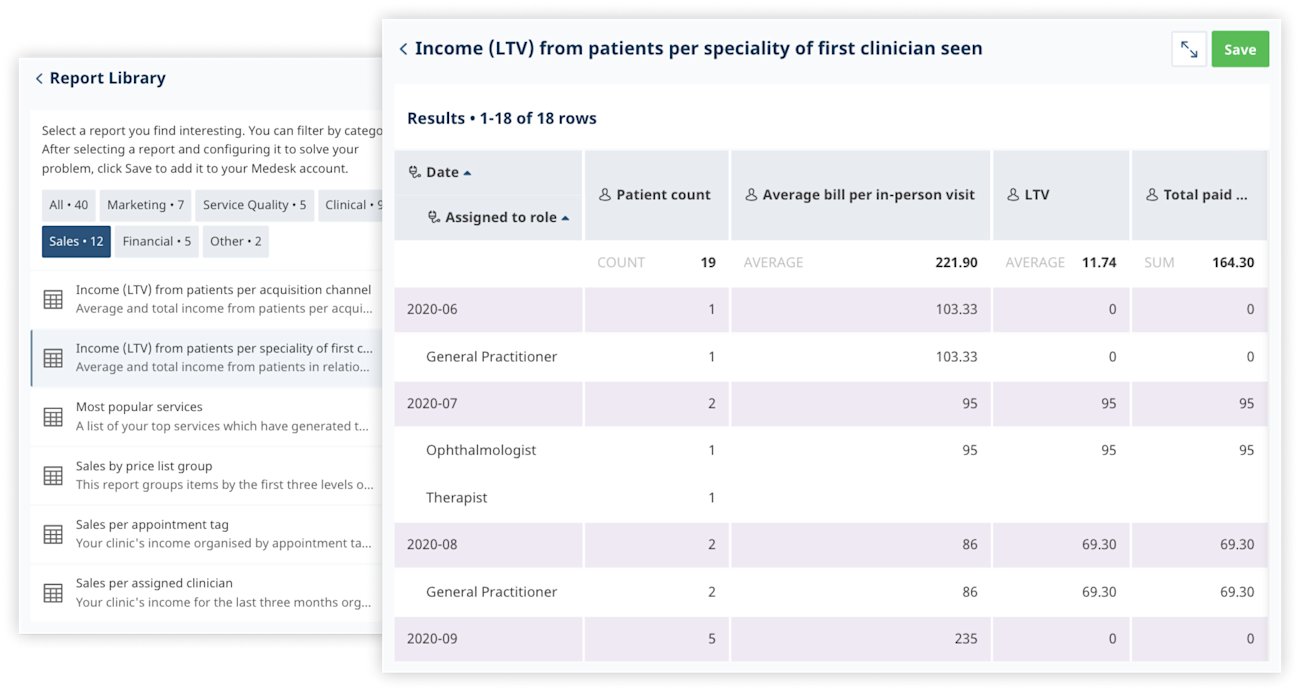Click the green Save button
Viewport: 1300px width, 692px height.
1240,49
